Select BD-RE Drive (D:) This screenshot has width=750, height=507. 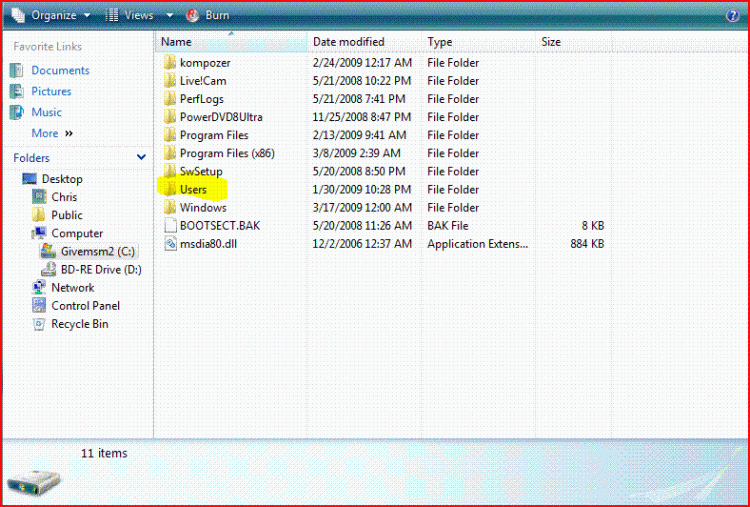(x=101, y=270)
